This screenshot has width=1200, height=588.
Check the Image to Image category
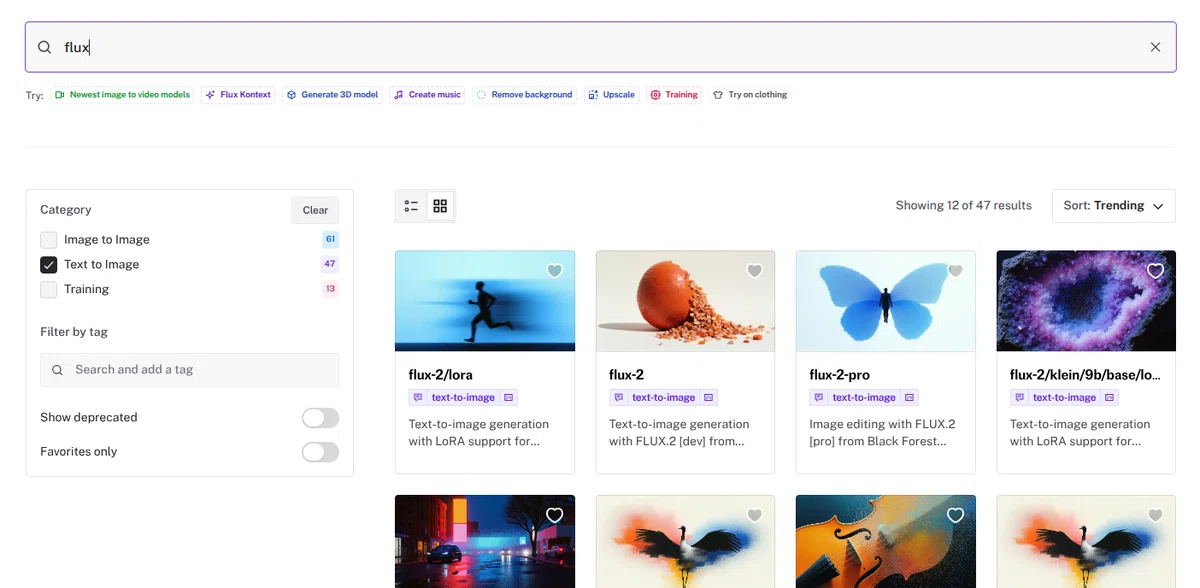[x=49, y=240]
